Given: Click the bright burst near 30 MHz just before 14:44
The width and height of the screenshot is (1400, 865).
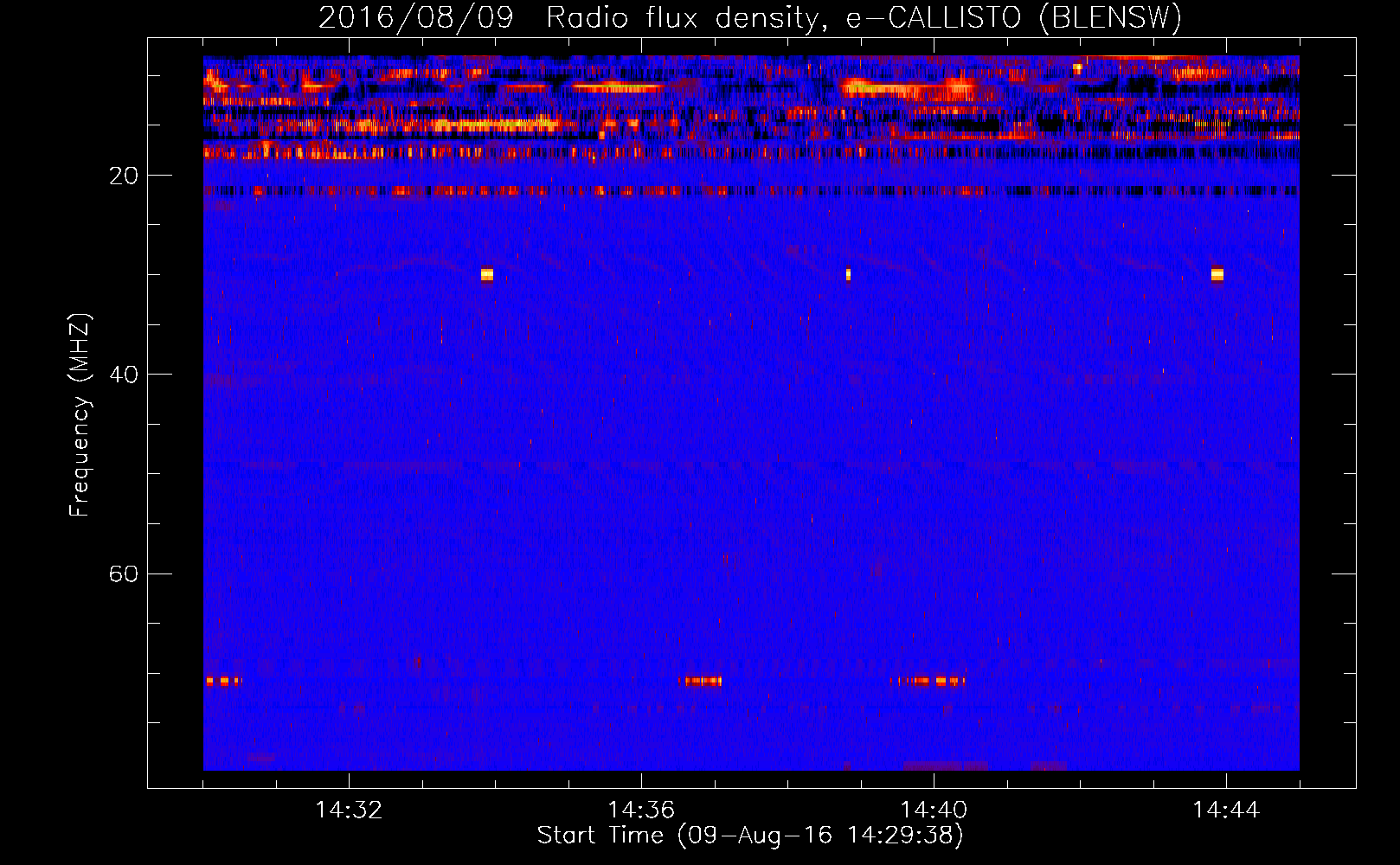Looking at the screenshot, I should point(1217,274).
